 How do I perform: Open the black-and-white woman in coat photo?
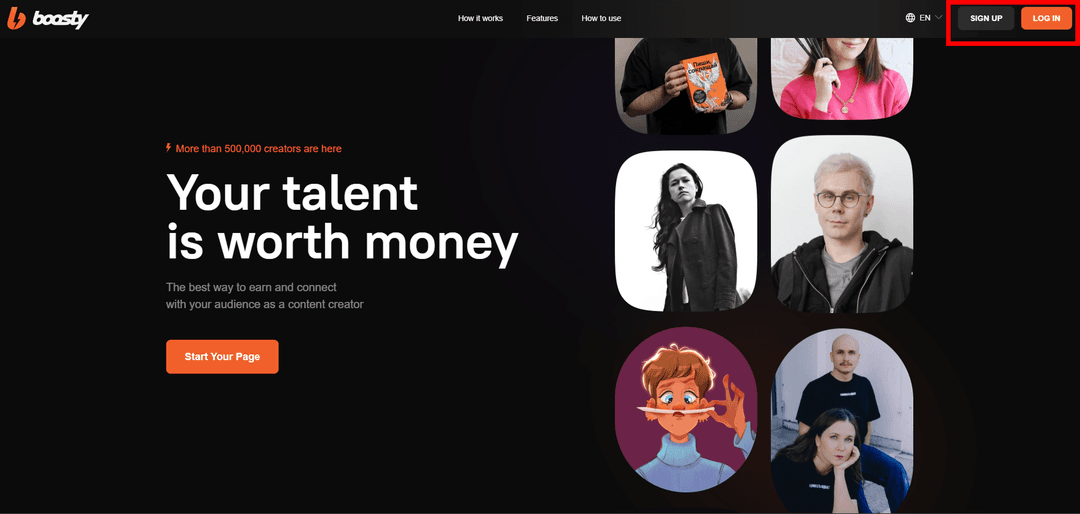(x=686, y=232)
